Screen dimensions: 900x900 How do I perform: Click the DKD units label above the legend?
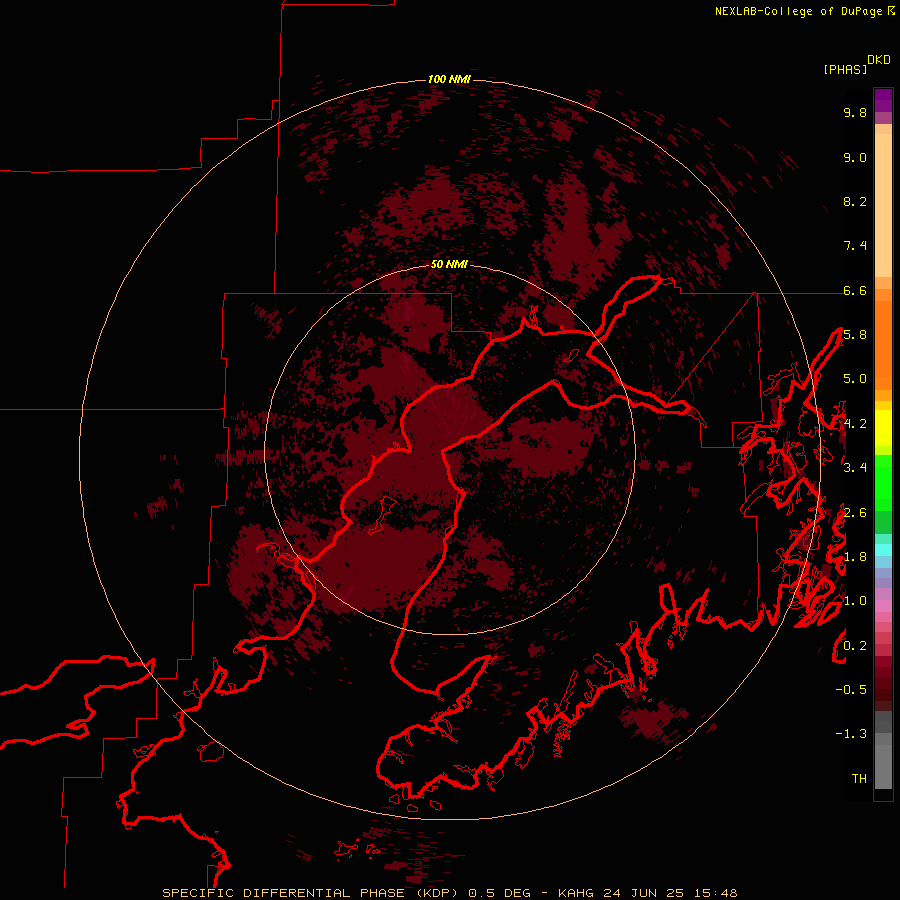(x=879, y=60)
